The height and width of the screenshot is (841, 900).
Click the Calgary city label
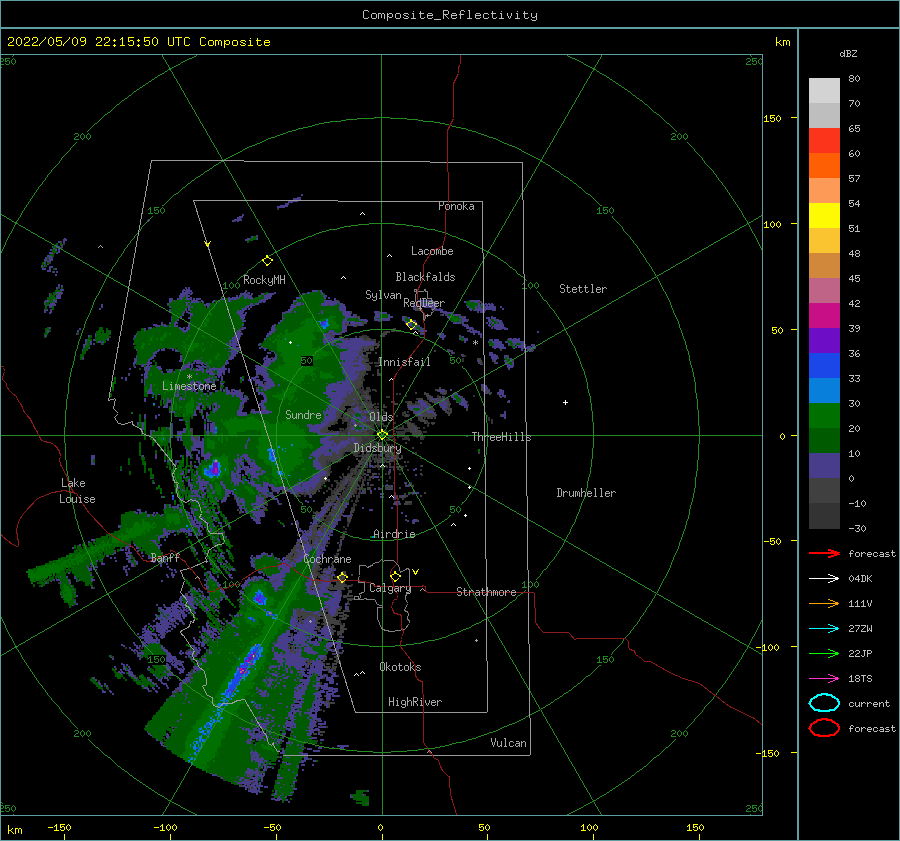(x=390, y=588)
